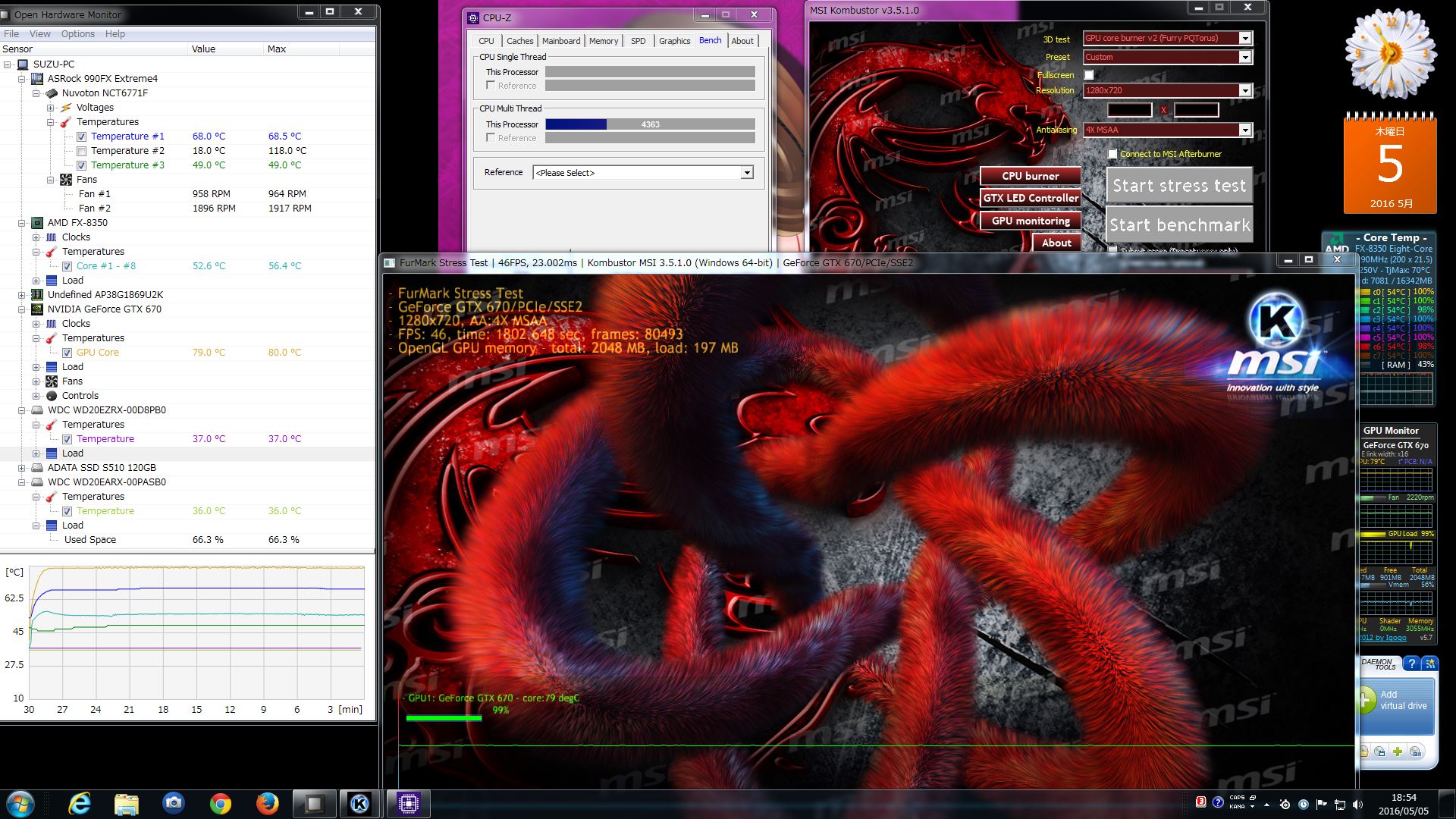Click the NVIDIA GeForce GTX 670 card icon
This screenshot has width=1456, height=819.
pyautogui.click(x=36, y=309)
